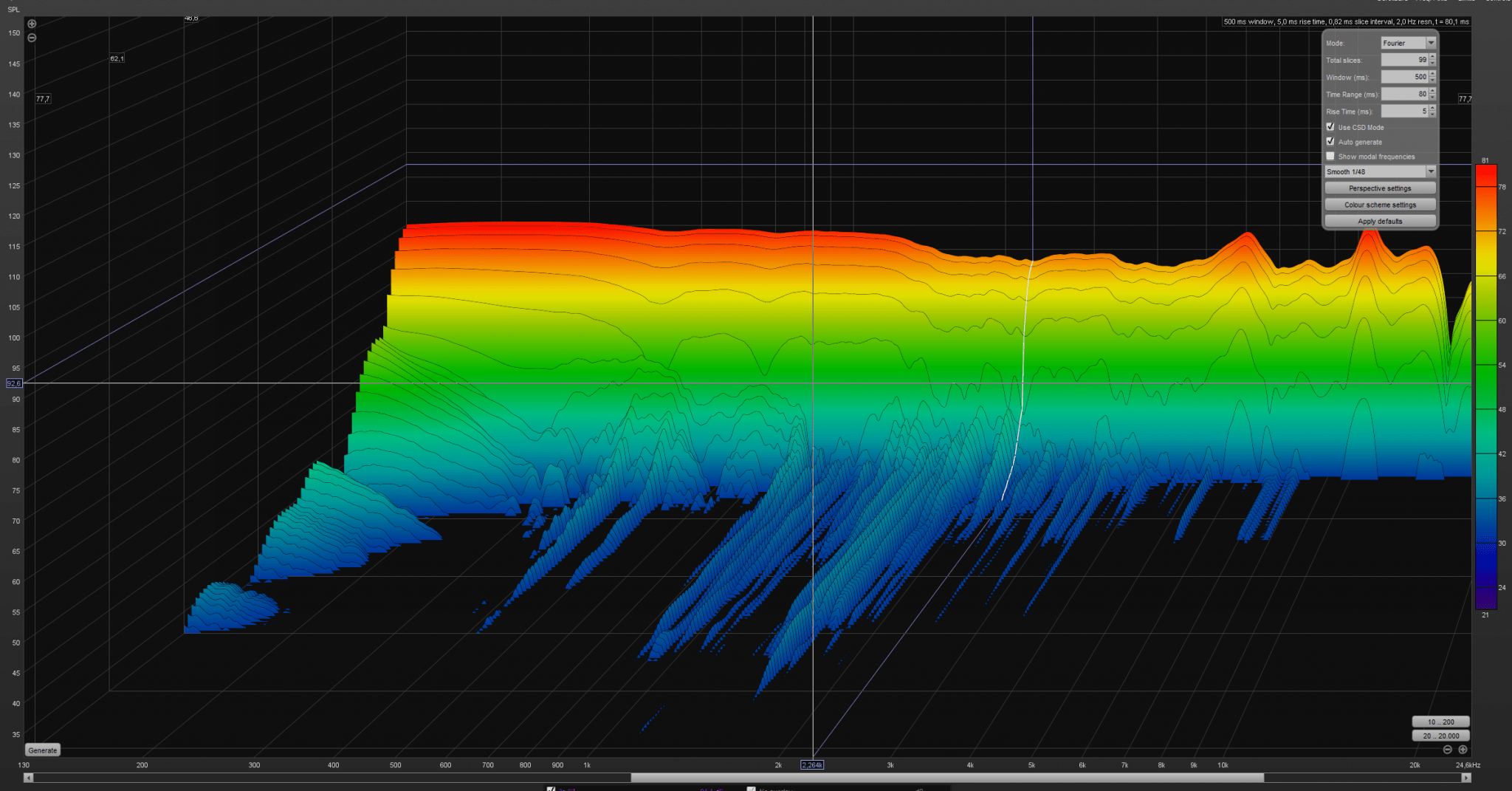Image resolution: width=1512 pixels, height=791 pixels.
Task: Click the Generate button
Action: click(43, 750)
